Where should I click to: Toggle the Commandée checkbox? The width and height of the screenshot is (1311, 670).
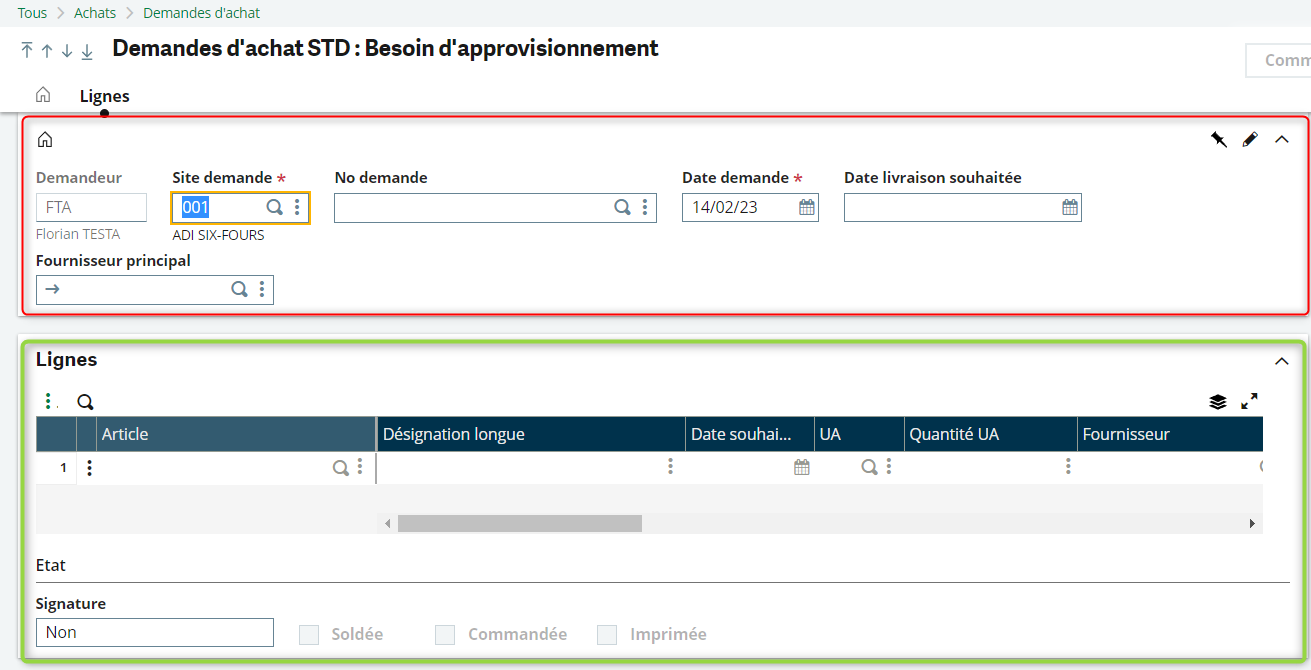click(x=445, y=635)
